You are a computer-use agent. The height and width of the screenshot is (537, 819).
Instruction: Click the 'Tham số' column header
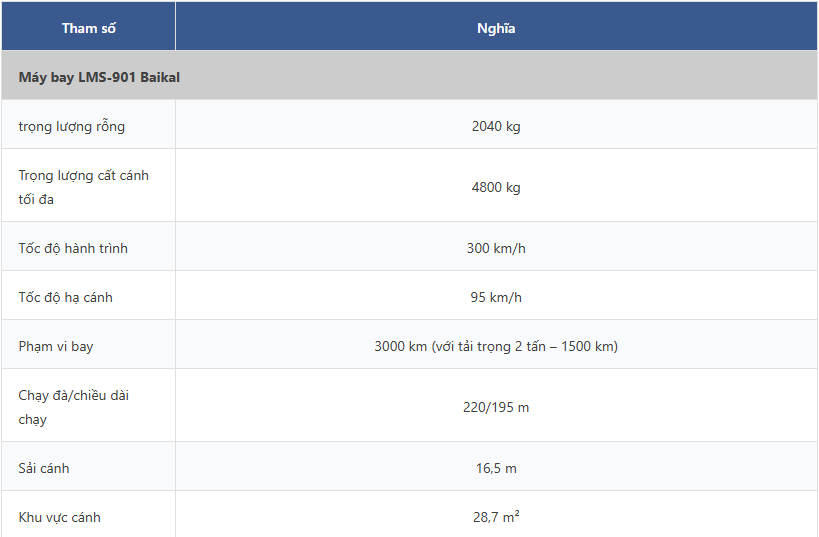pos(88,28)
